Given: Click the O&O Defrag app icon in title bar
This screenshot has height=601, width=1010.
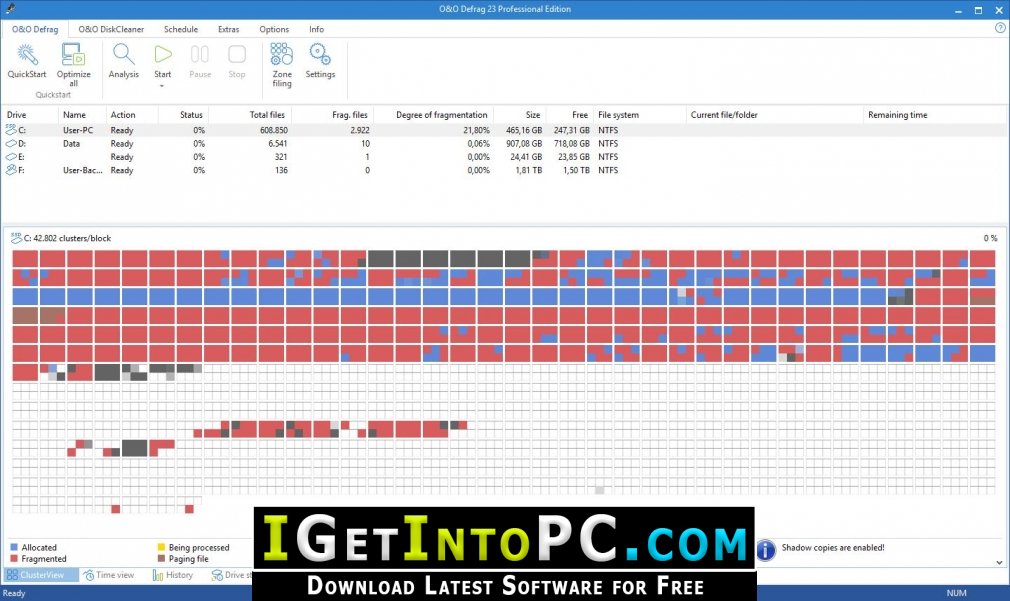Looking at the screenshot, I should 10,9.
